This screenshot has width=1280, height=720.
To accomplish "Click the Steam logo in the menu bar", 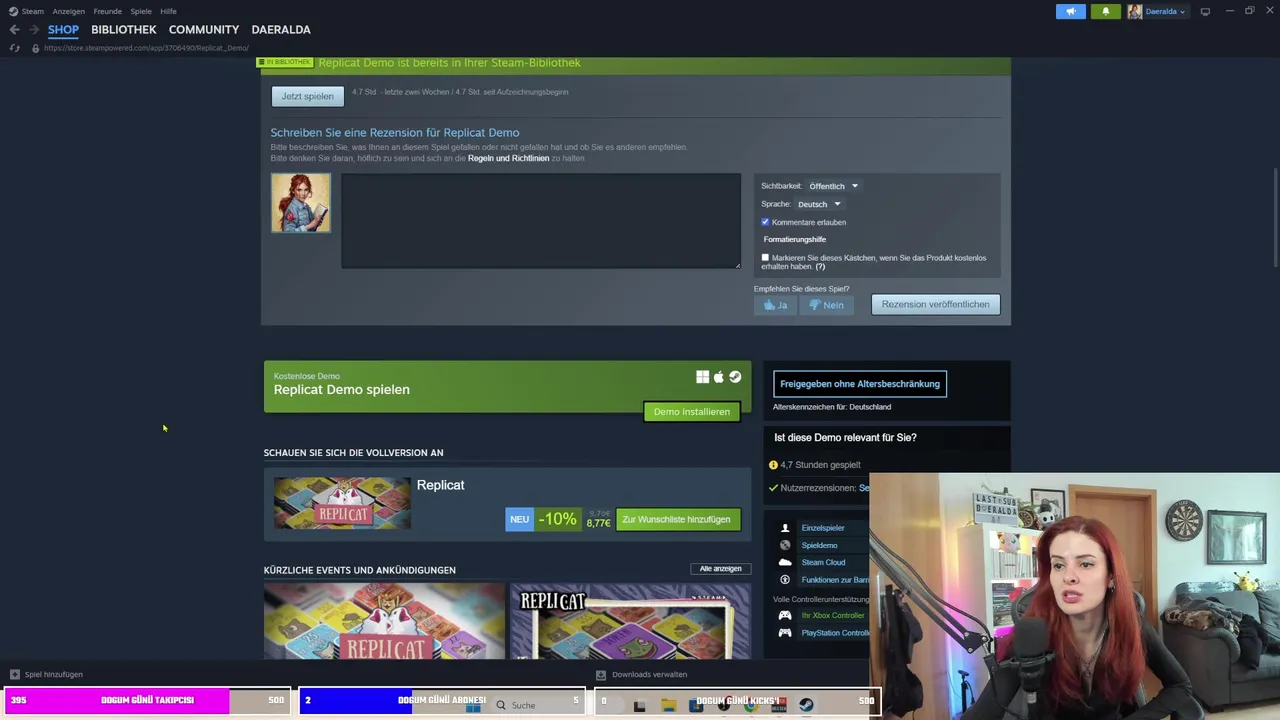I will (x=13, y=11).
